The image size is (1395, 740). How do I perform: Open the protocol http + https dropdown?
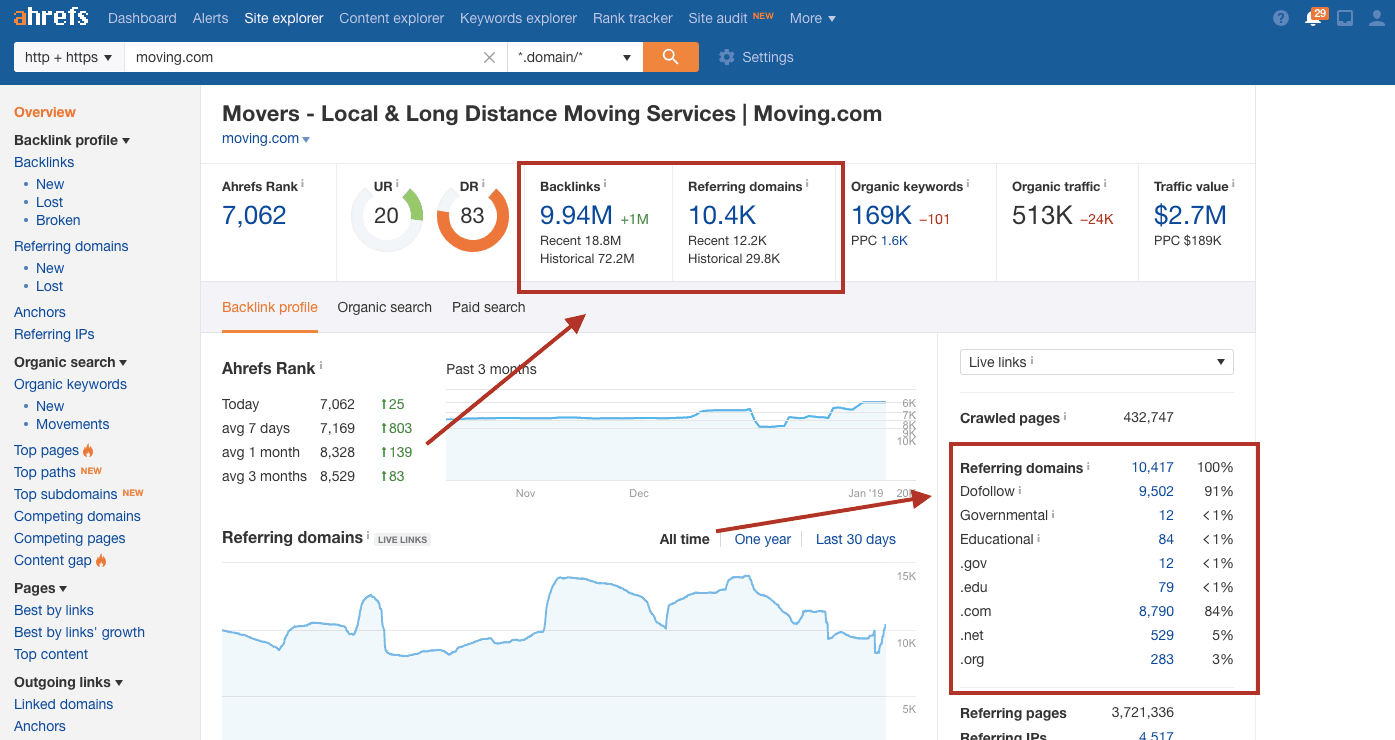(69, 57)
